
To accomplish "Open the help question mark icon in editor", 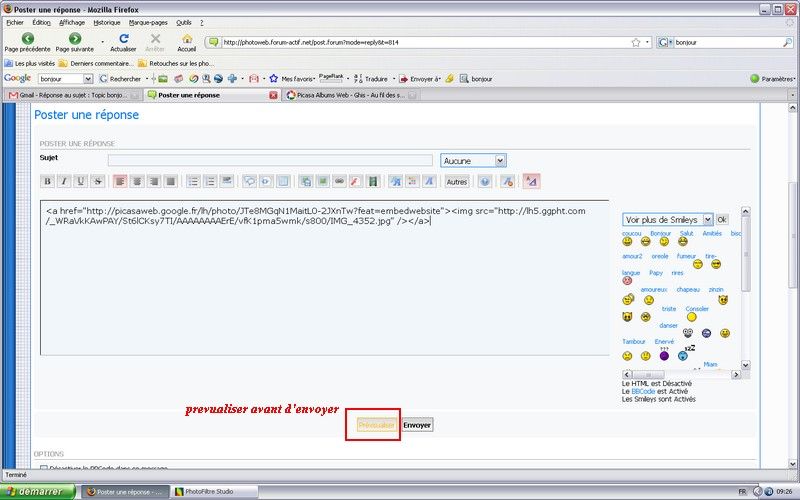I will tap(485, 181).
